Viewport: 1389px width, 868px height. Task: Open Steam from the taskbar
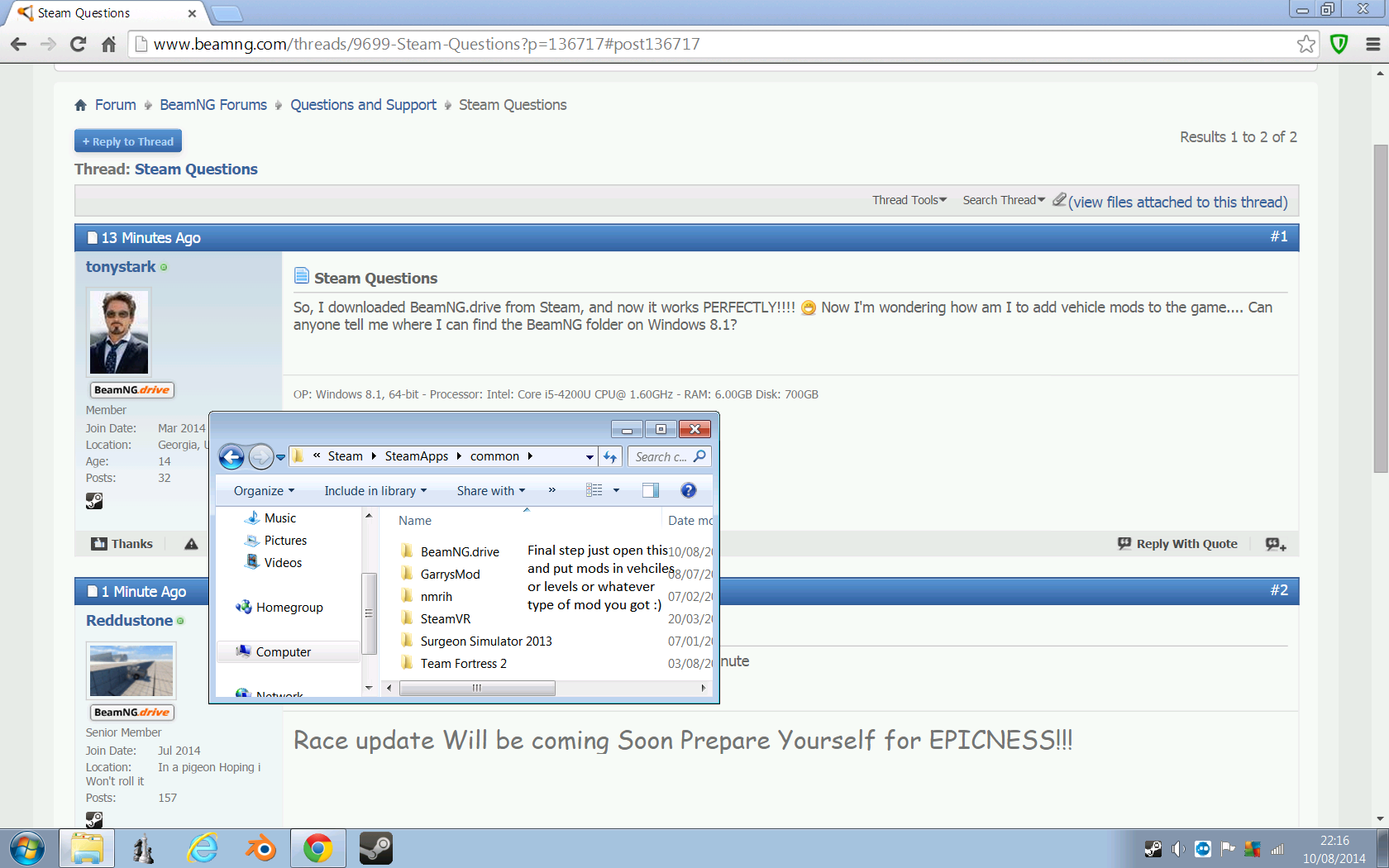coord(376,849)
